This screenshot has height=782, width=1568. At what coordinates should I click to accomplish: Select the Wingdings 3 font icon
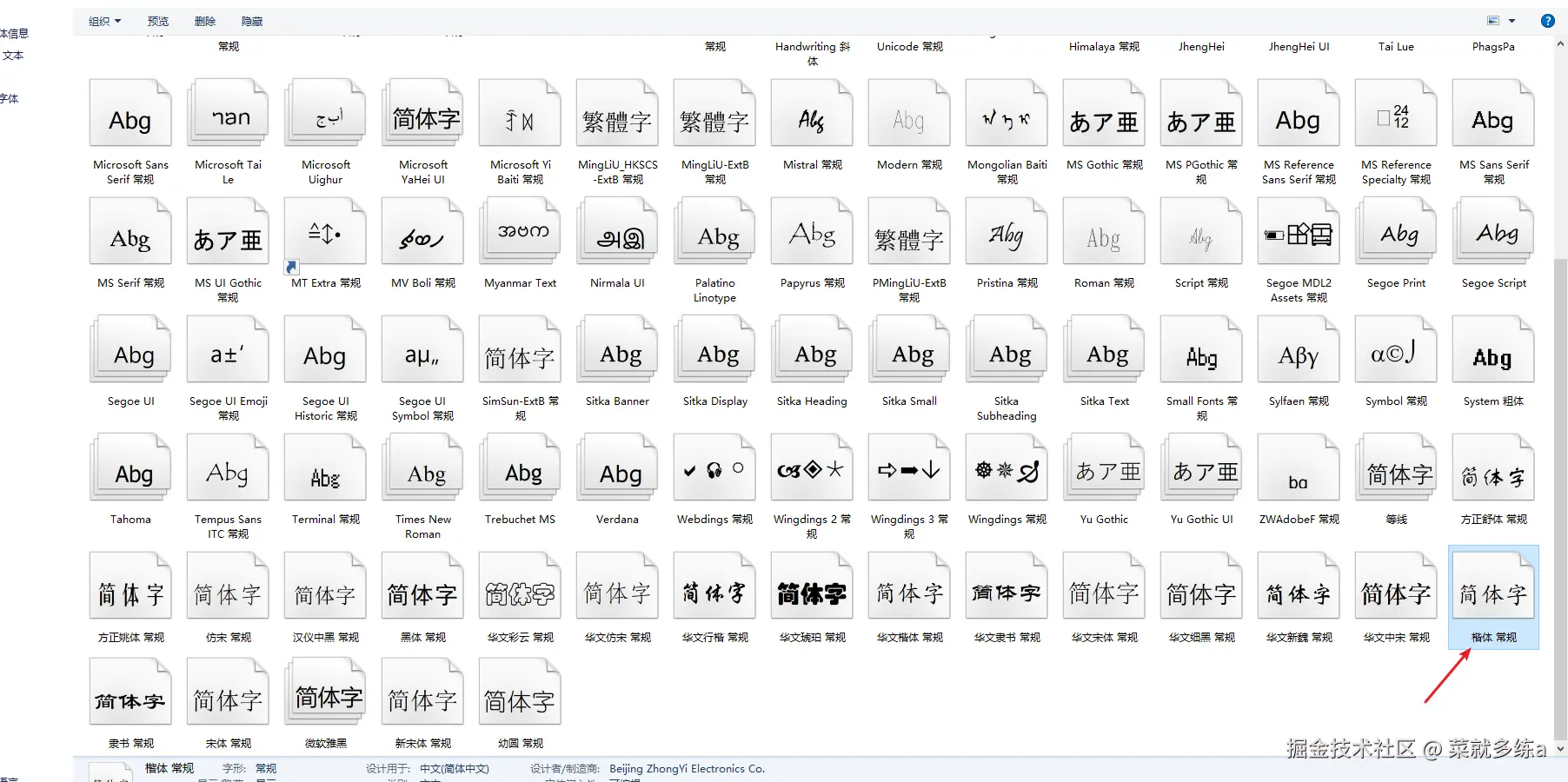coord(909,467)
